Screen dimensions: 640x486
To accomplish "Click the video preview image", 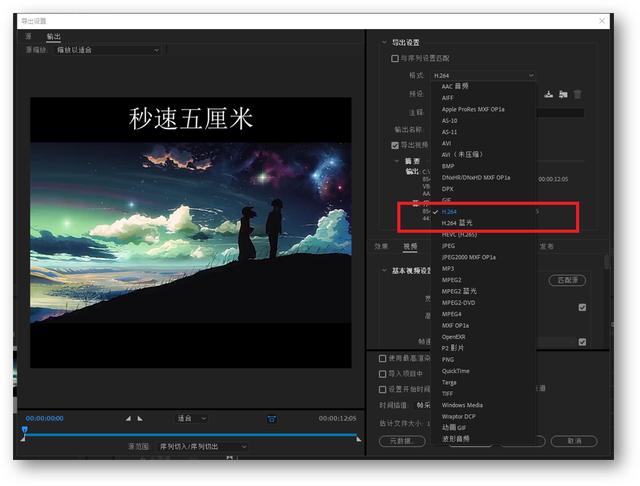I will click(191, 233).
